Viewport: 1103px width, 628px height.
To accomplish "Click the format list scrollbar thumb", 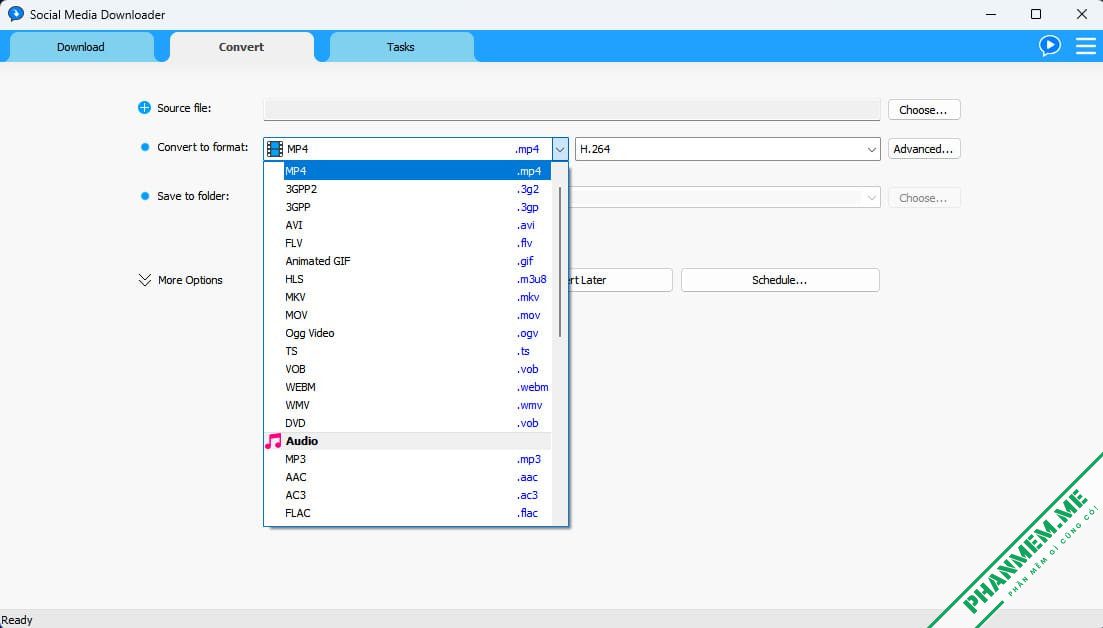I will point(560,262).
